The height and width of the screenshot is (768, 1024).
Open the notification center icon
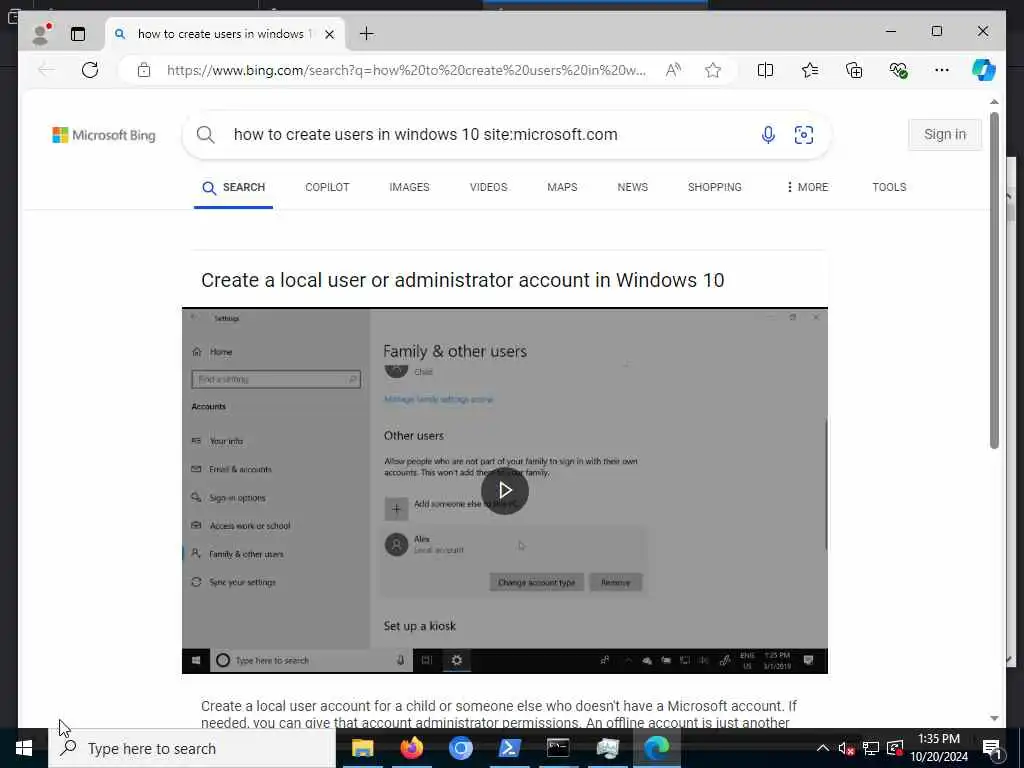(993, 748)
